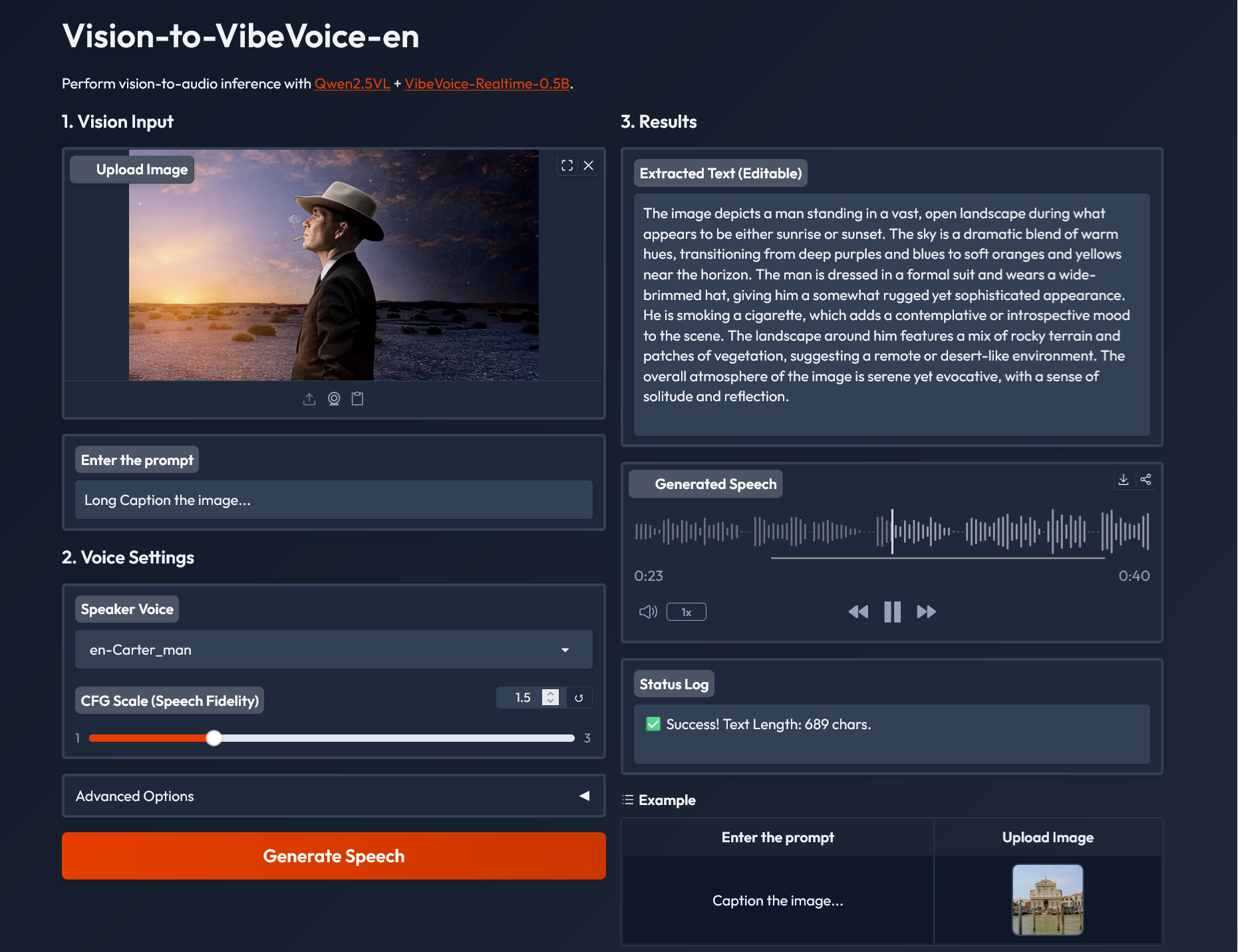Click the share icon for generated speech
The height and width of the screenshot is (952, 1238).
tap(1146, 480)
